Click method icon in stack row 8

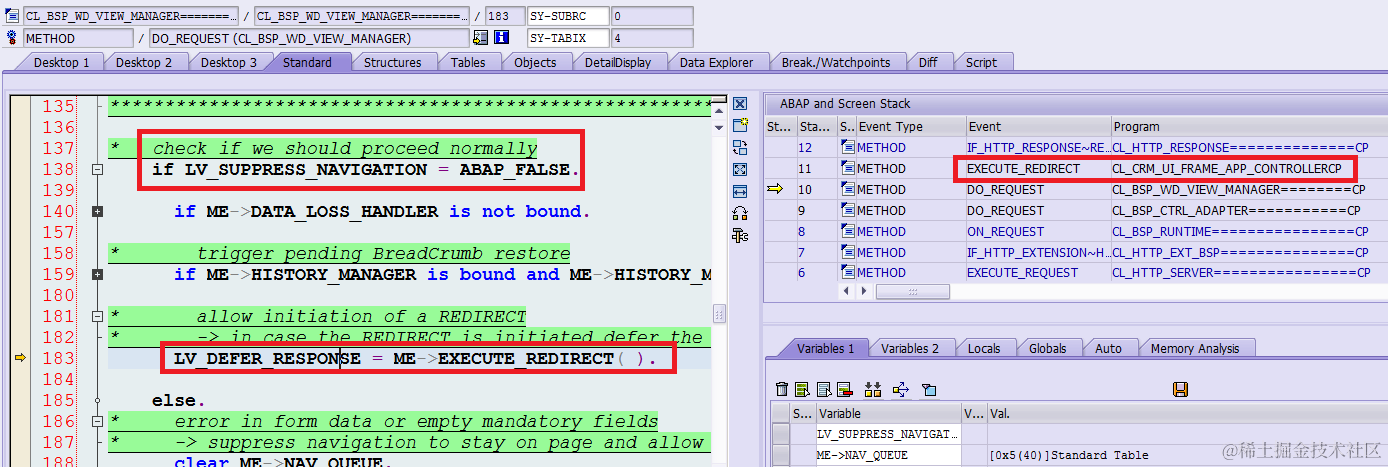coord(848,231)
